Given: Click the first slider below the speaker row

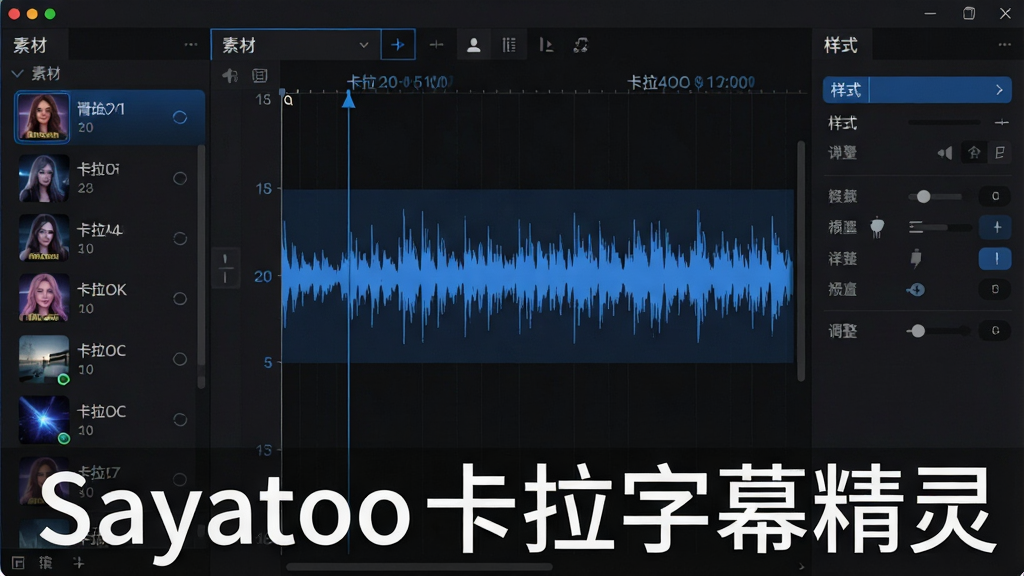Looking at the screenshot, I should (935, 196).
